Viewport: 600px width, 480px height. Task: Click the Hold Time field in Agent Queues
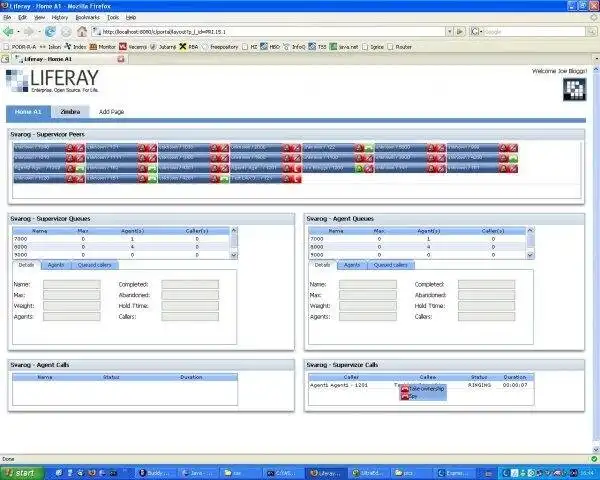(486, 306)
